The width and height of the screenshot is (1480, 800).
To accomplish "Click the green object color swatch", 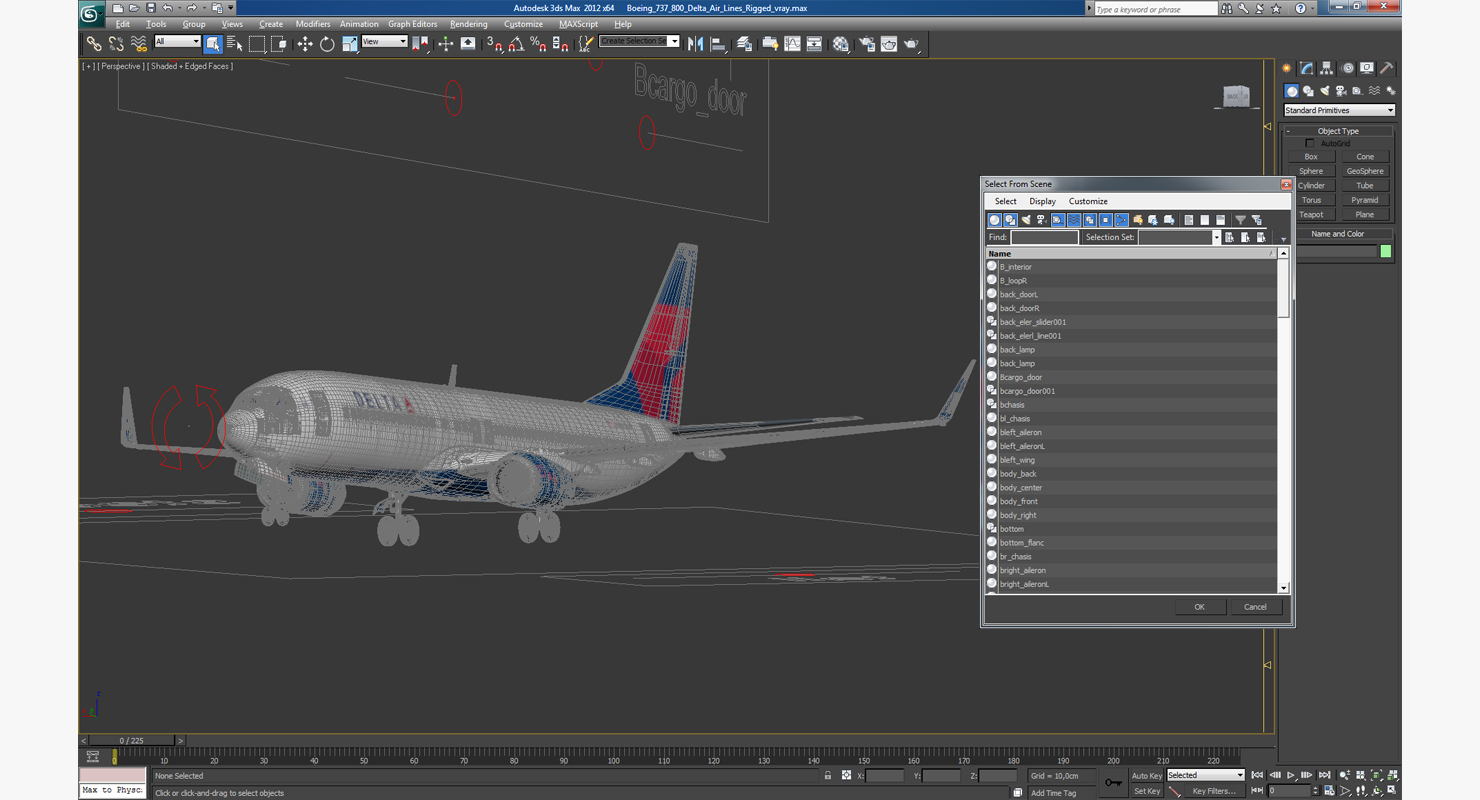I will 1386,252.
